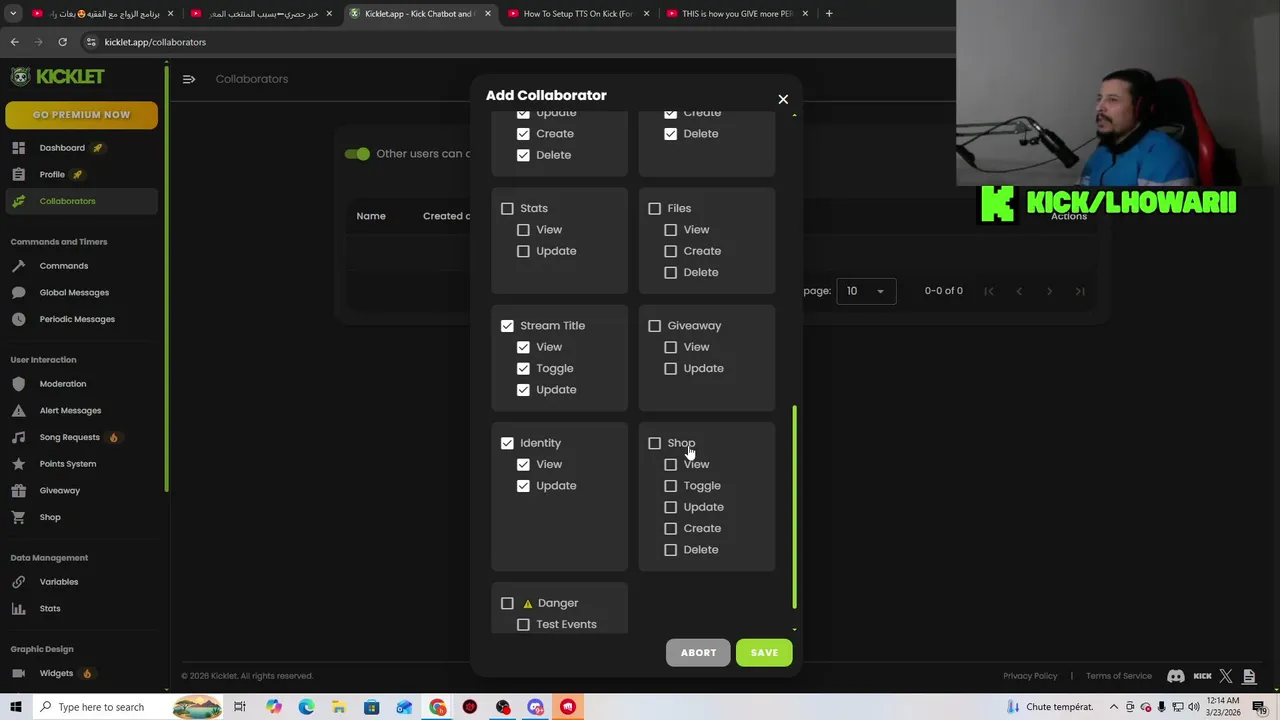
Task: Uncheck Update under Identity
Action: (x=523, y=486)
